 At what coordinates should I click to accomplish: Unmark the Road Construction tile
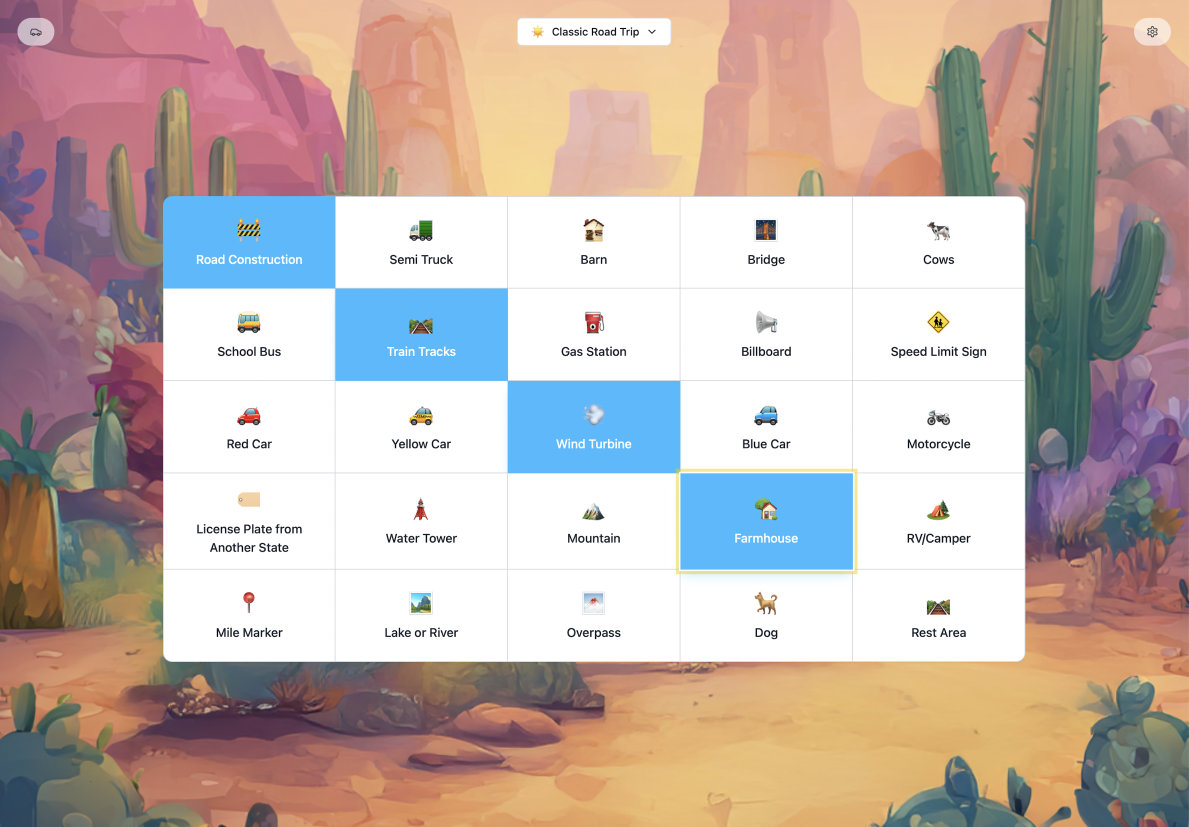pos(249,243)
